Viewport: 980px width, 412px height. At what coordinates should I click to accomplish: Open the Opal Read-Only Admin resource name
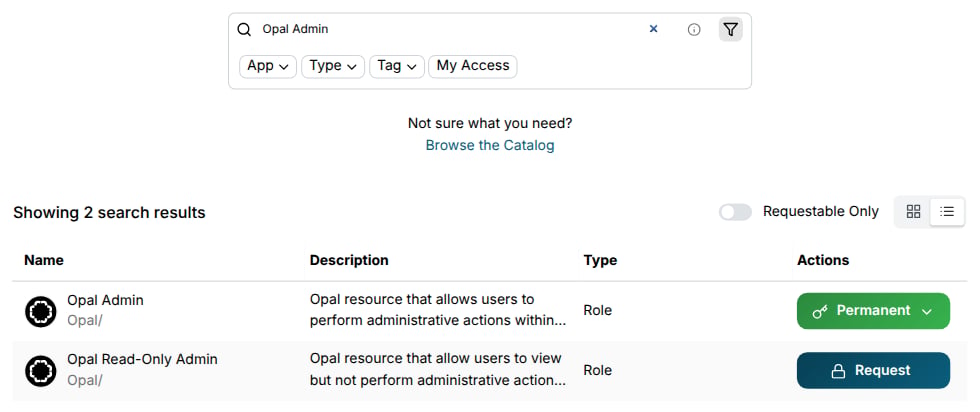(142, 359)
